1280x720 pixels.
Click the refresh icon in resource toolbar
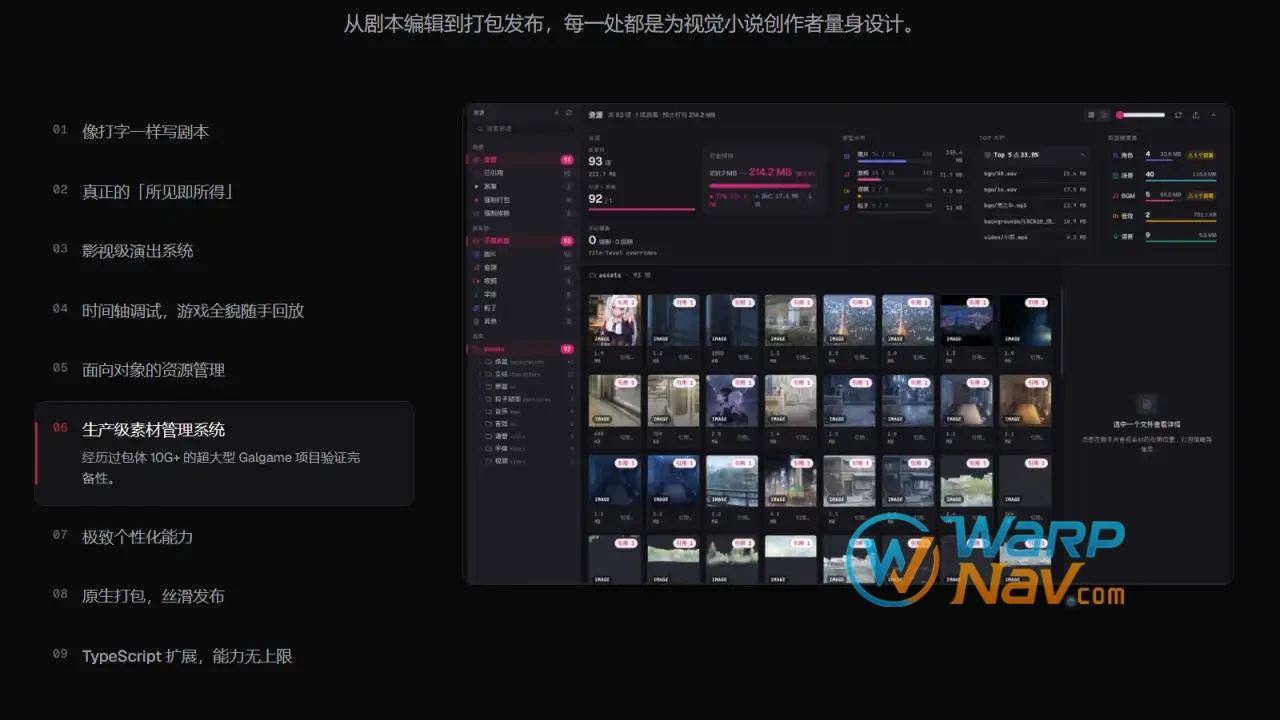pos(1178,115)
